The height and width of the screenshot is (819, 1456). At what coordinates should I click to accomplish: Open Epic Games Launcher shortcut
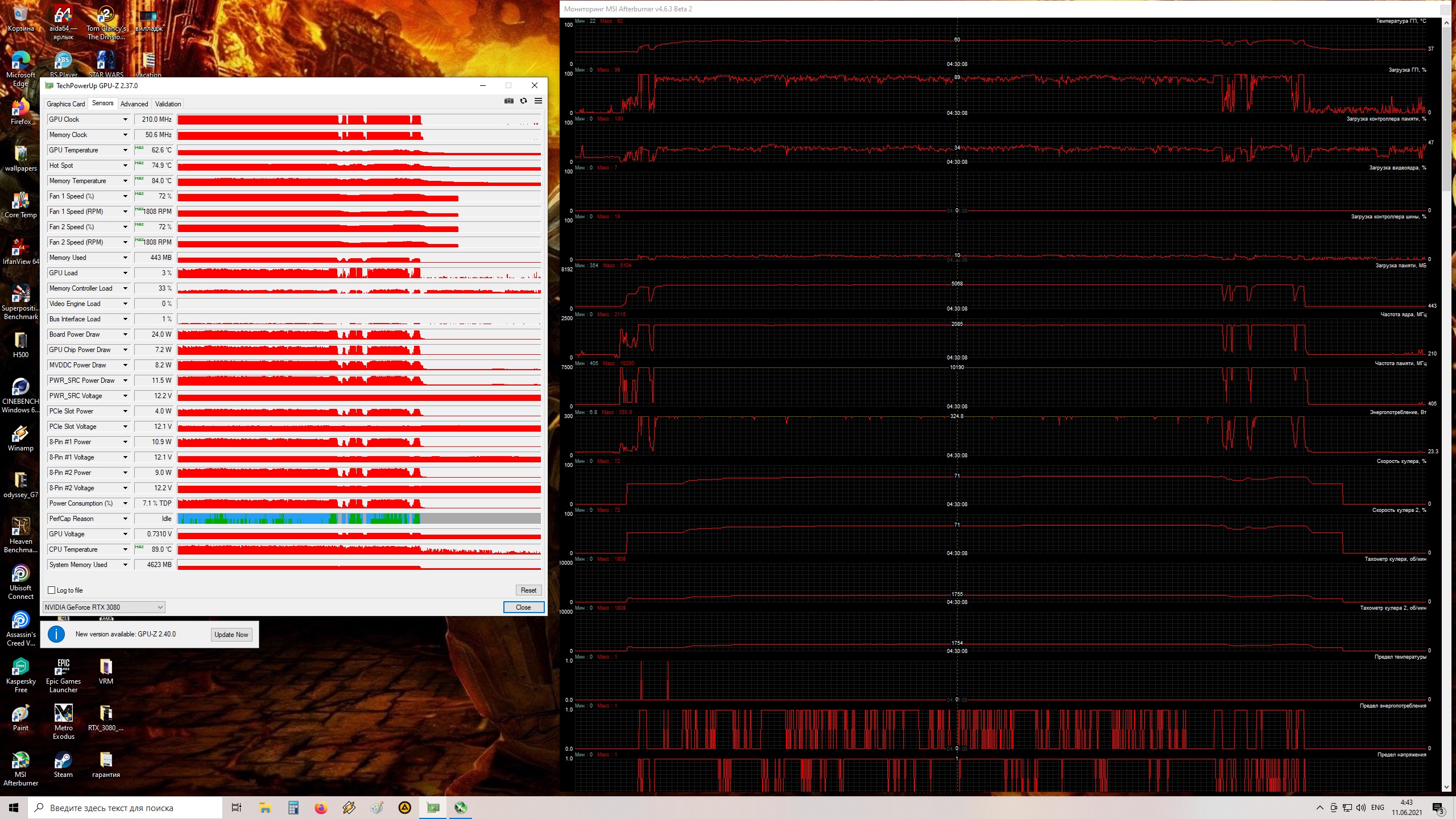point(63,668)
